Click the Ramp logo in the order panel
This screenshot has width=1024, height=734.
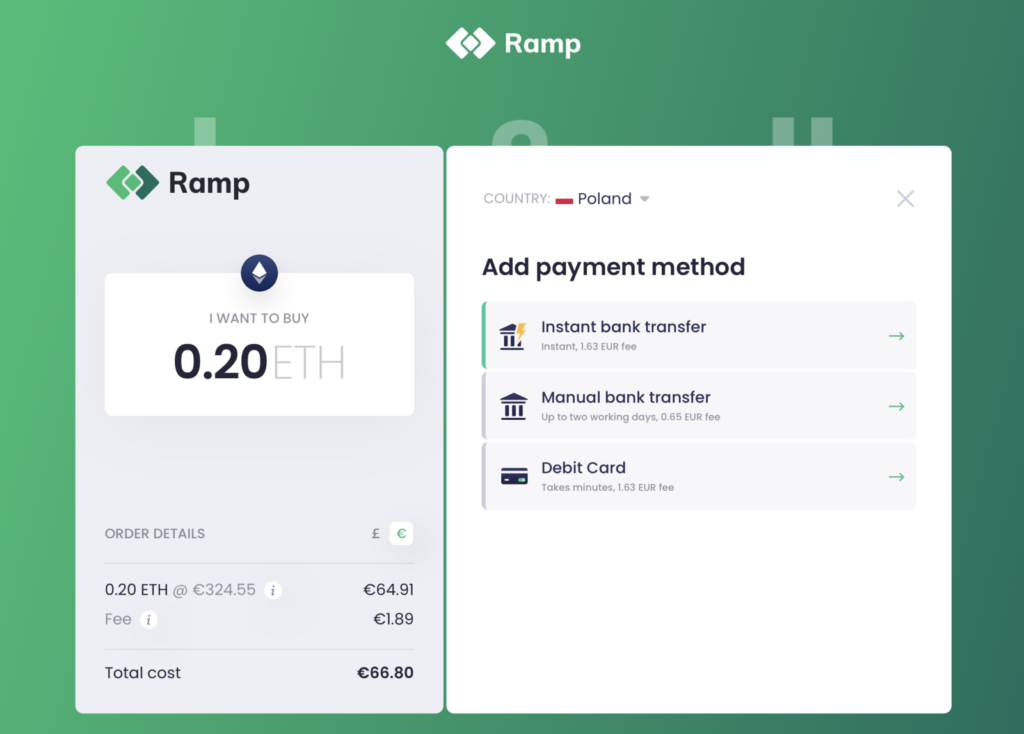[178, 182]
